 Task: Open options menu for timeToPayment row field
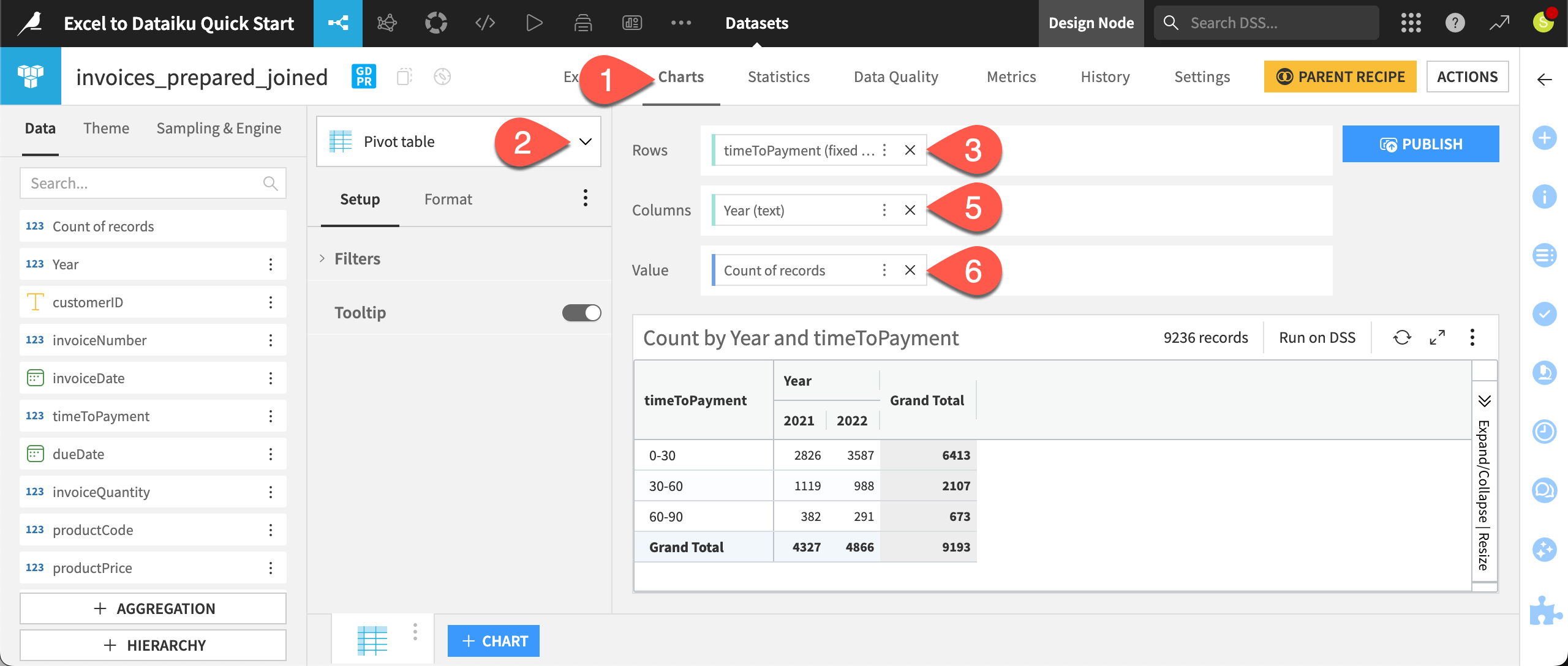[884, 150]
